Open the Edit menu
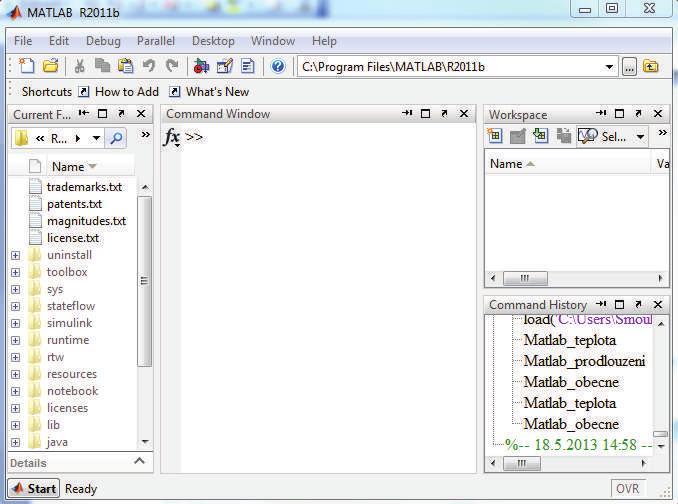 59,41
